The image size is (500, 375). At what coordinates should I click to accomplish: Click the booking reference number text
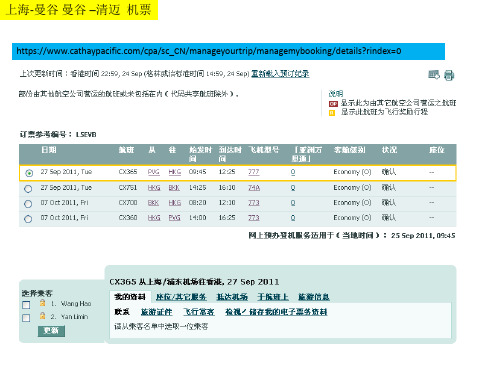click(86, 135)
